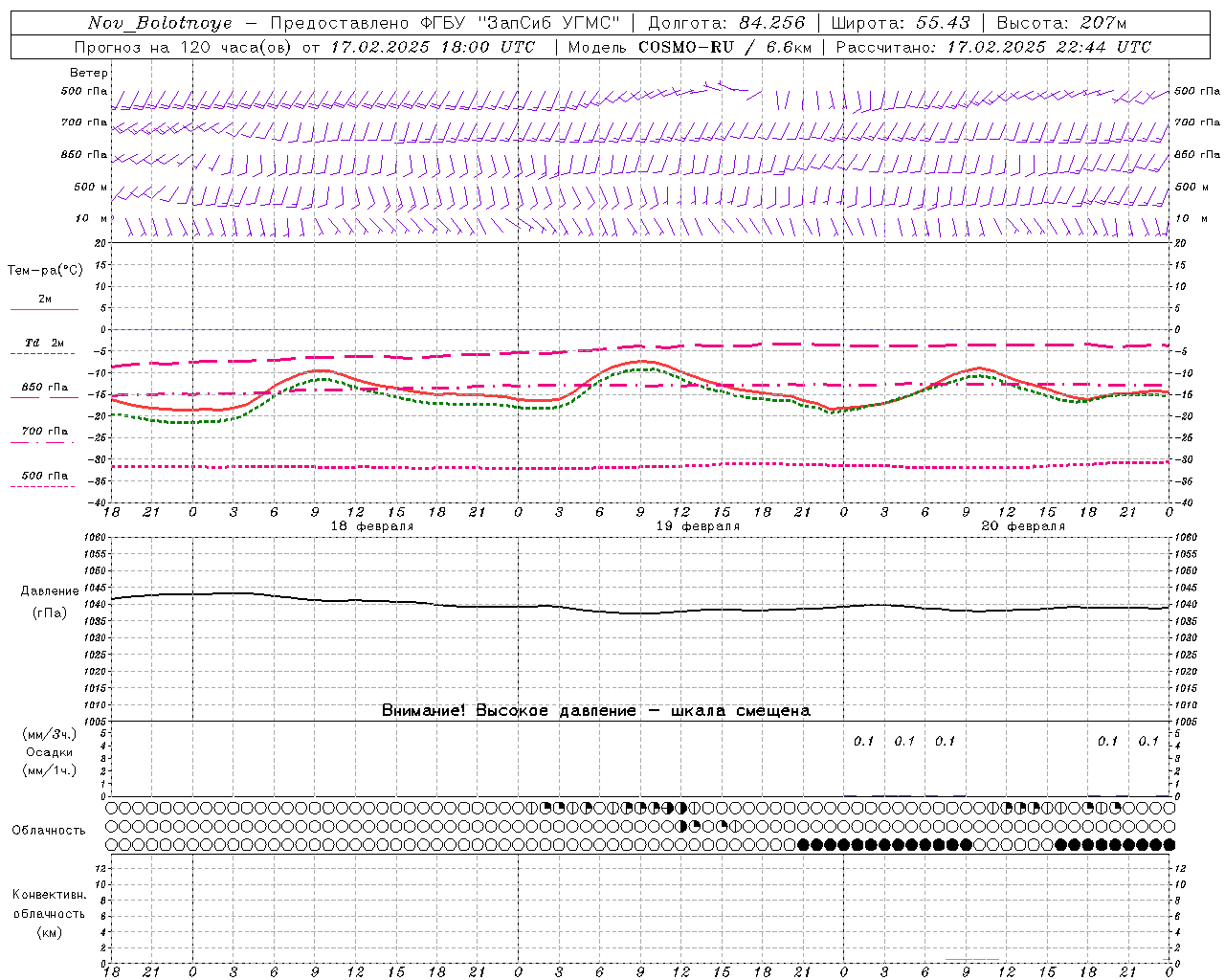Select 'Прогноз на 120 часа(ов)' header text

184,47
